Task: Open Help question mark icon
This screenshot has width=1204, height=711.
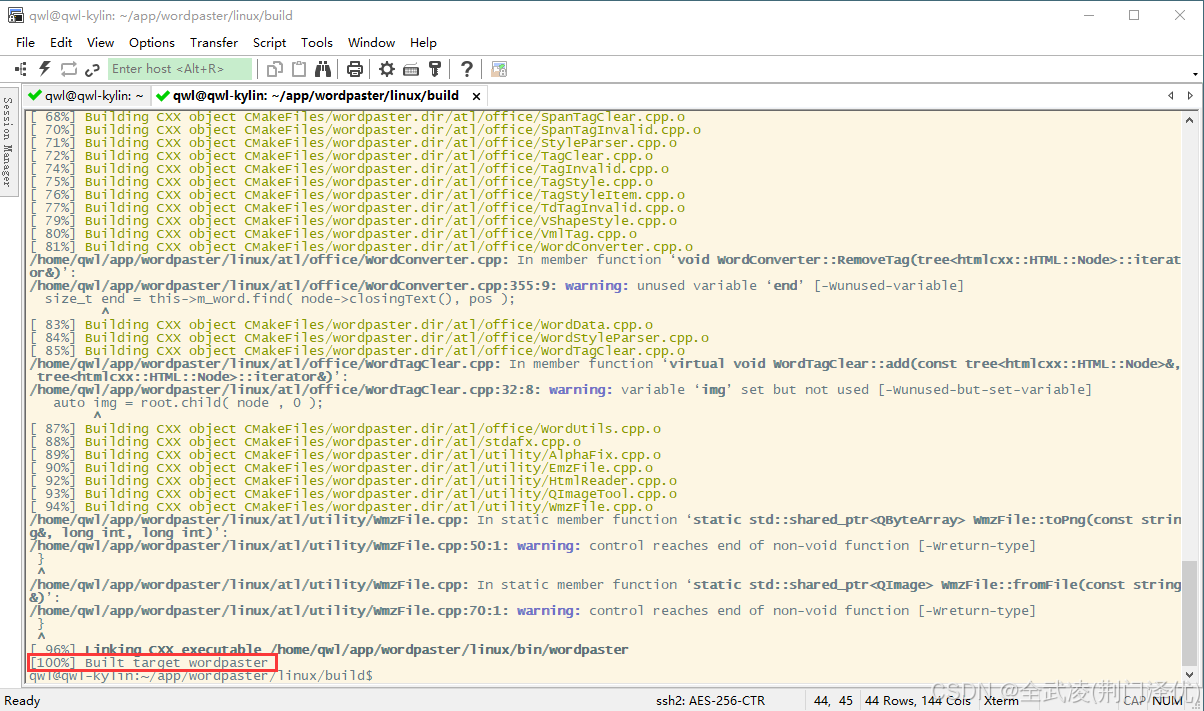Action: click(466, 69)
